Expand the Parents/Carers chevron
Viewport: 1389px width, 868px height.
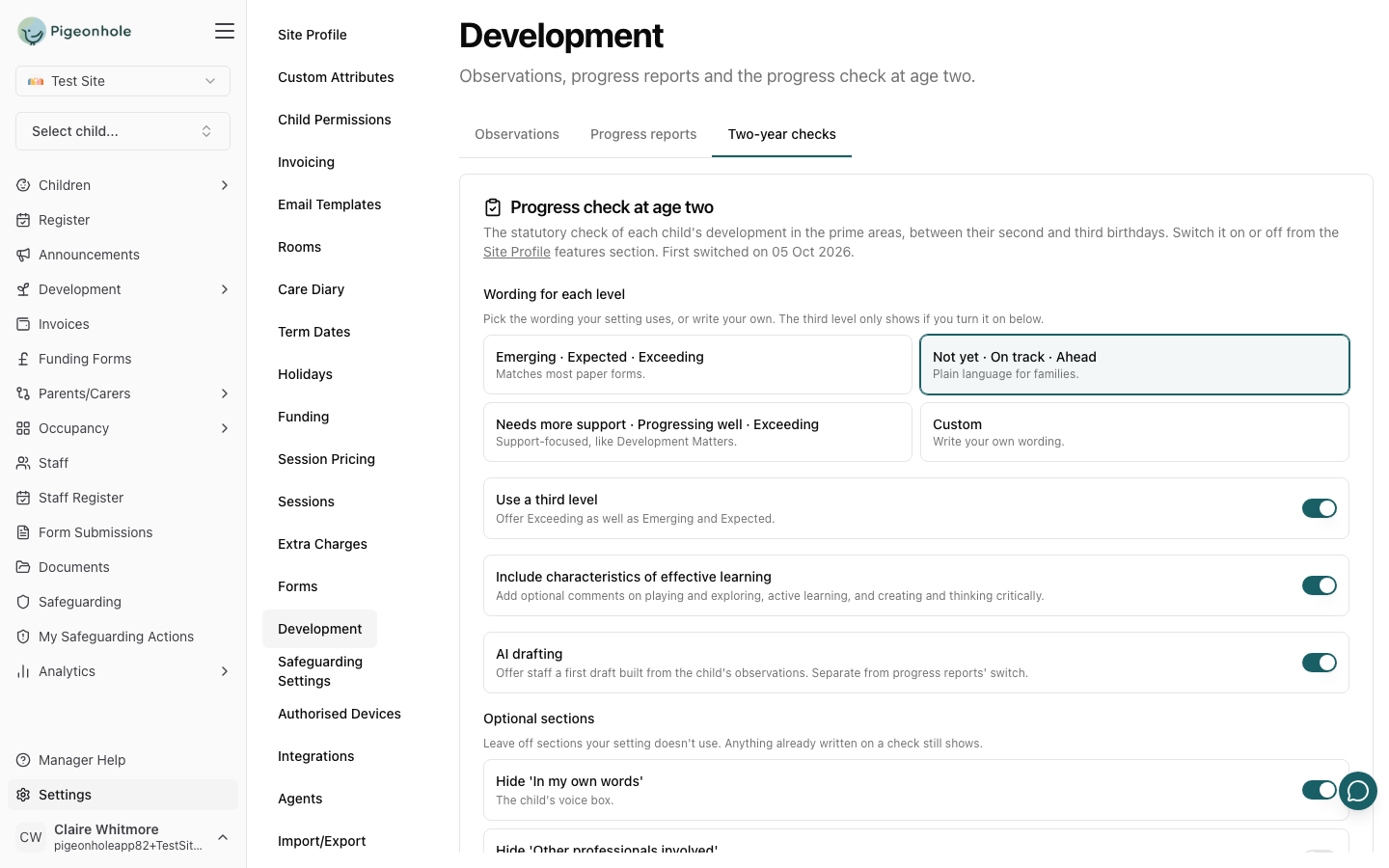click(x=225, y=393)
